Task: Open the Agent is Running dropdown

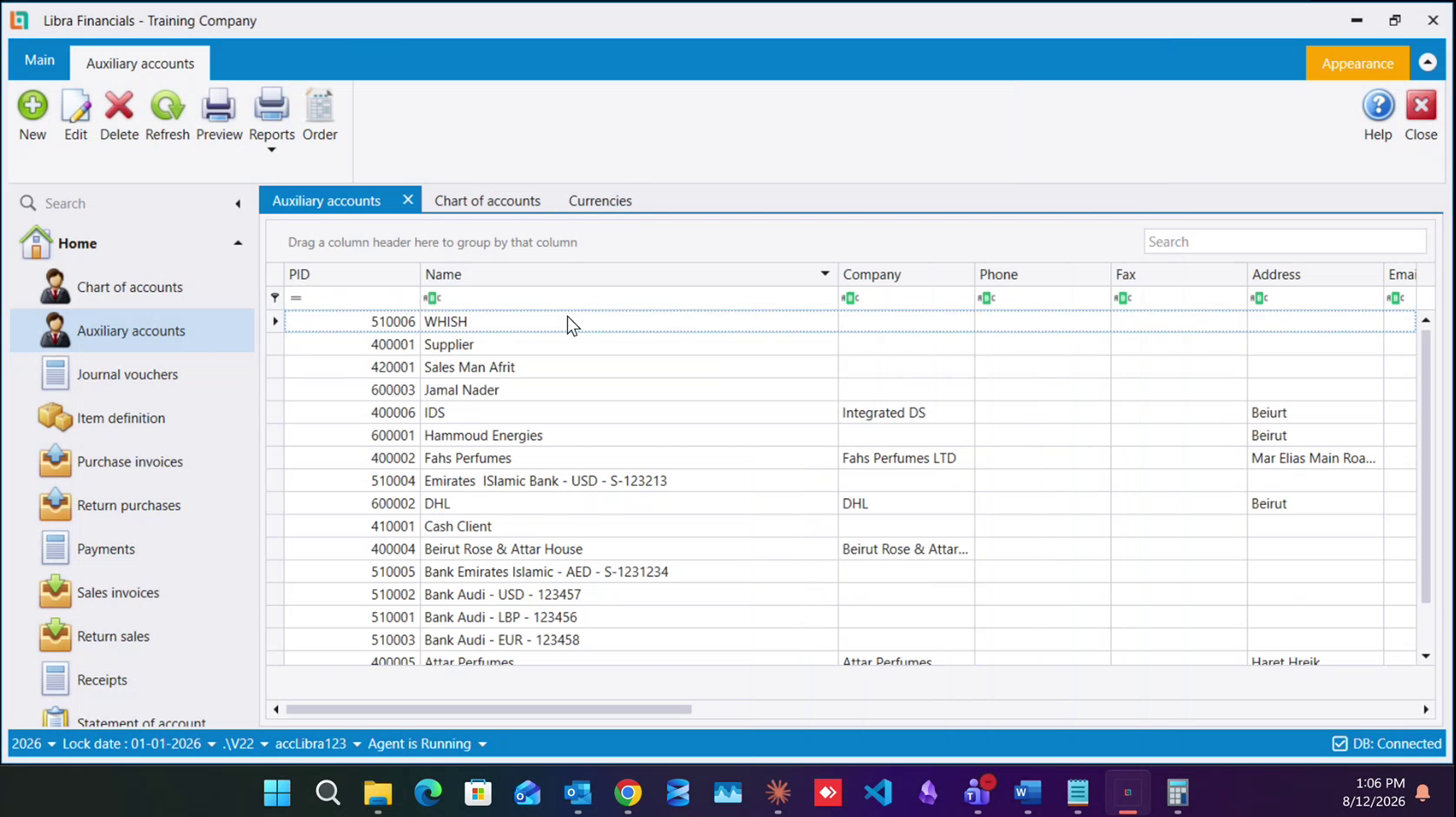Action: tap(482, 745)
